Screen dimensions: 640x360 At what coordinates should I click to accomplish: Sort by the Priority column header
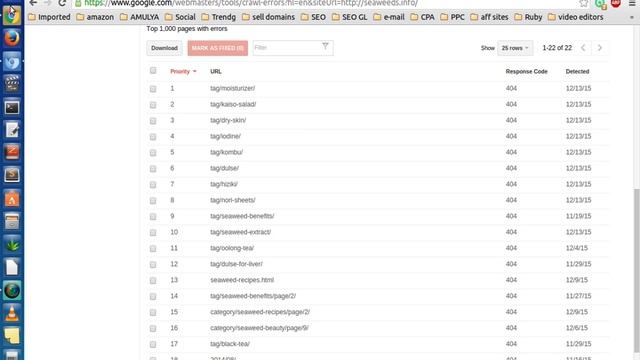(x=183, y=71)
